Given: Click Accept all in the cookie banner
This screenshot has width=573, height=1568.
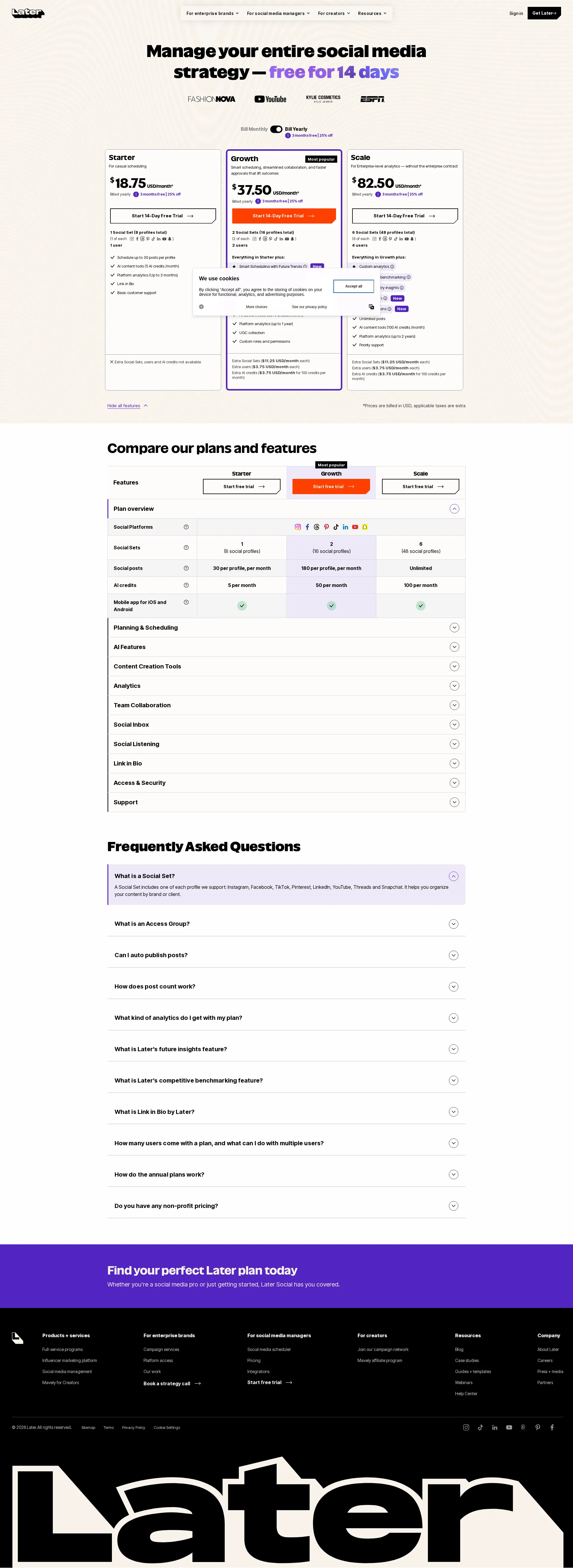Looking at the screenshot, I should (353, 286).
